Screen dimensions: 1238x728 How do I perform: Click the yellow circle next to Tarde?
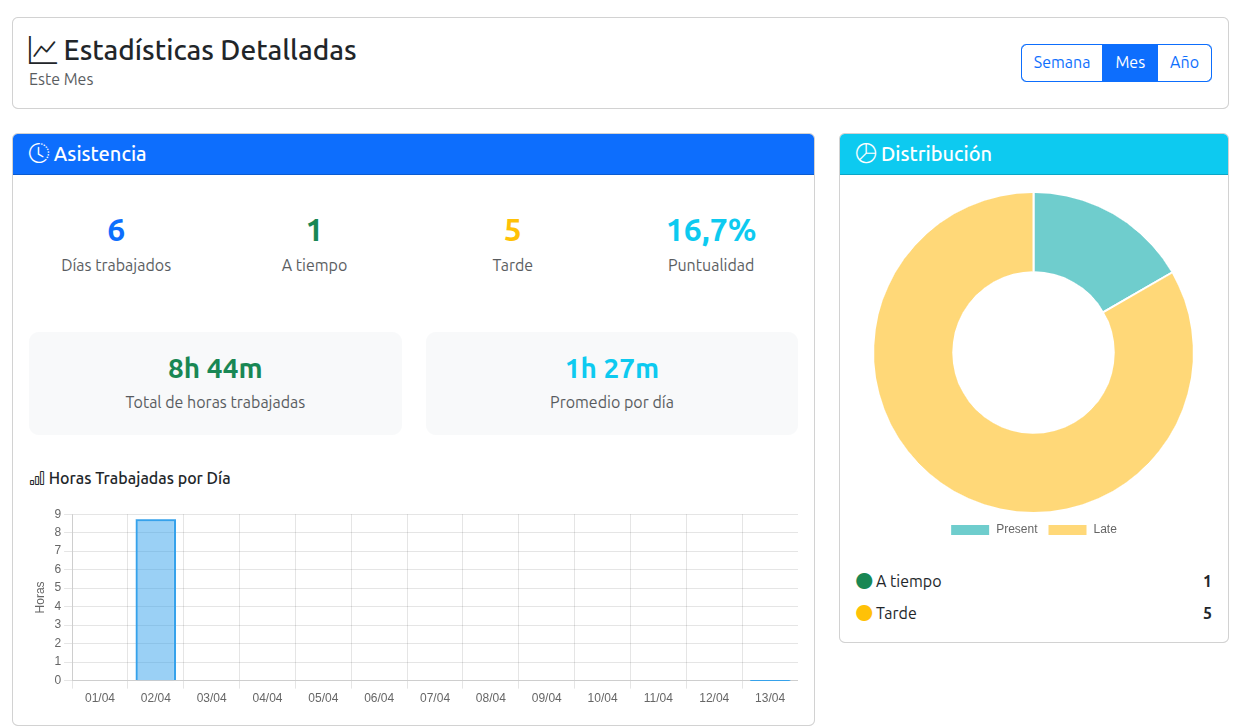(x=864, y=613)
